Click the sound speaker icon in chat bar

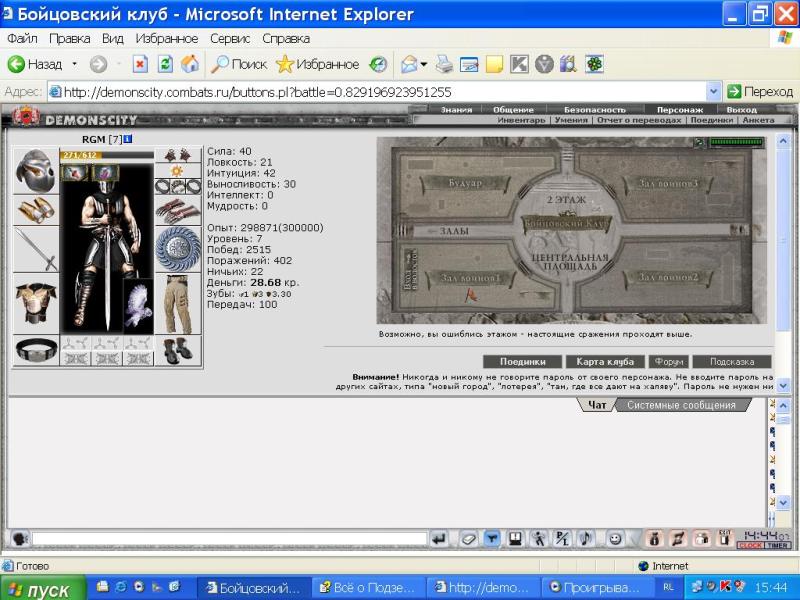click(x=586, y=538)
